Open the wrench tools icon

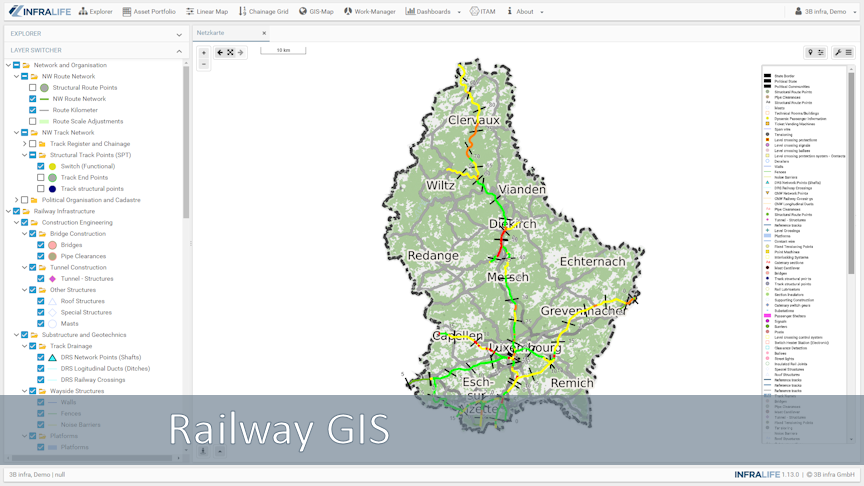(x=838, y=53)
